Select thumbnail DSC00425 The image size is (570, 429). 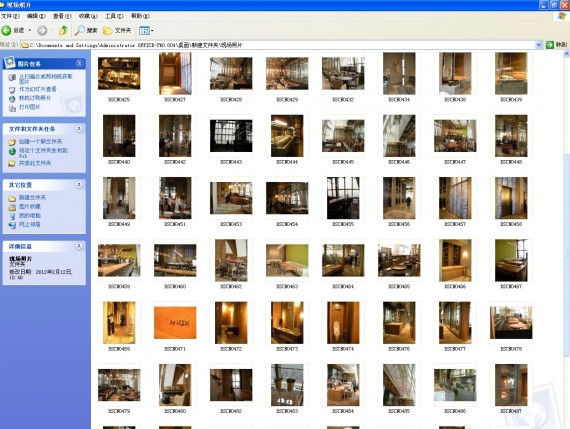coord(119,73)
